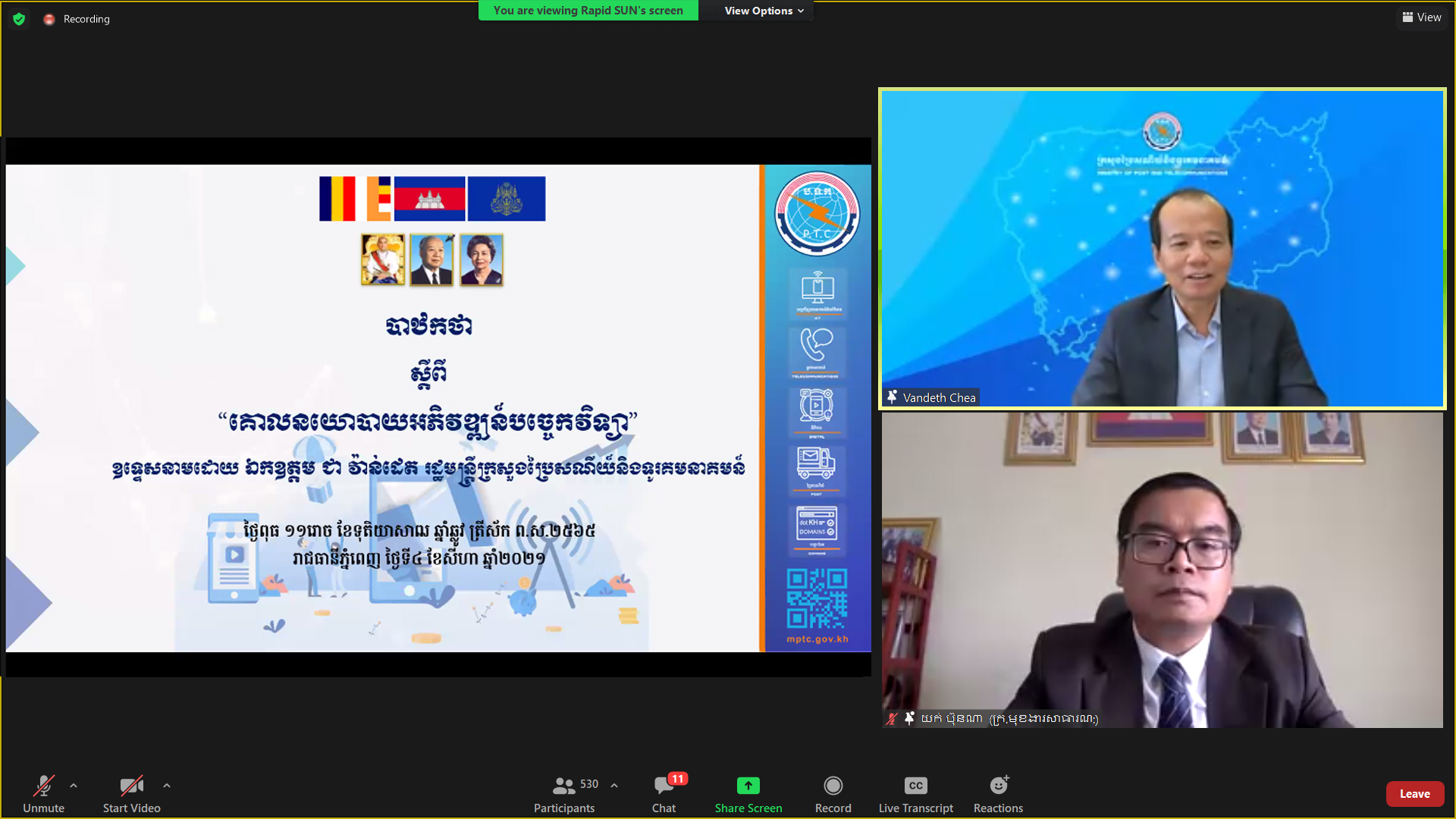
Task: Start recording with Record icon
Action: [x=833, y=786]
